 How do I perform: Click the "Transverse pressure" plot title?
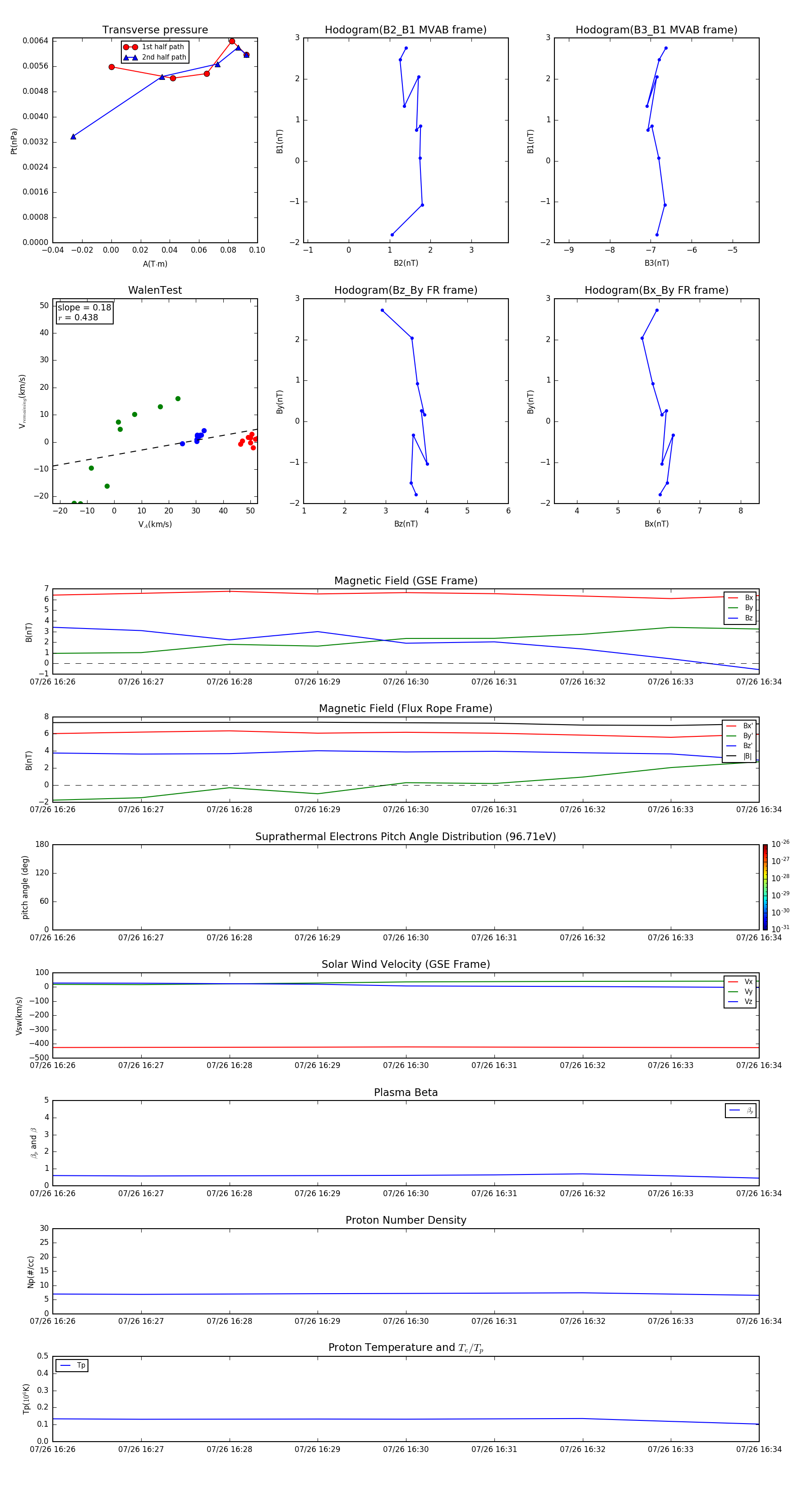[155, 30]
